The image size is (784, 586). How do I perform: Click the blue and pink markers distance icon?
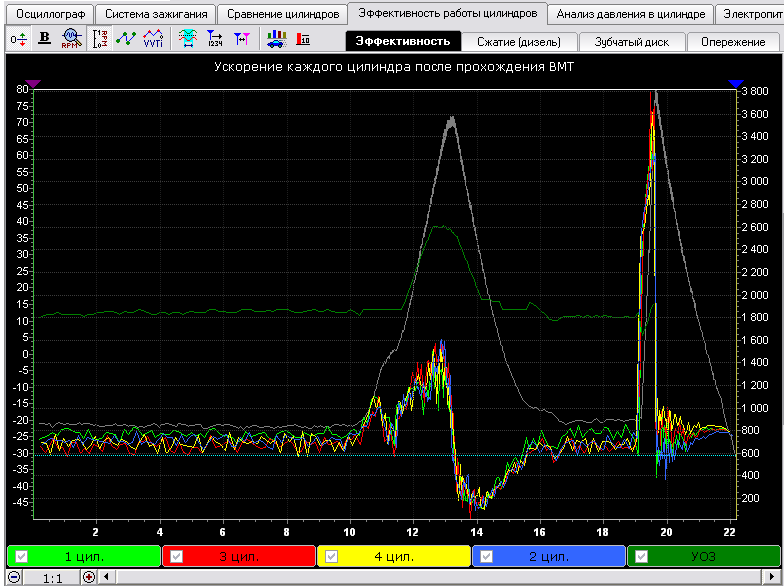tap(242, 38)
